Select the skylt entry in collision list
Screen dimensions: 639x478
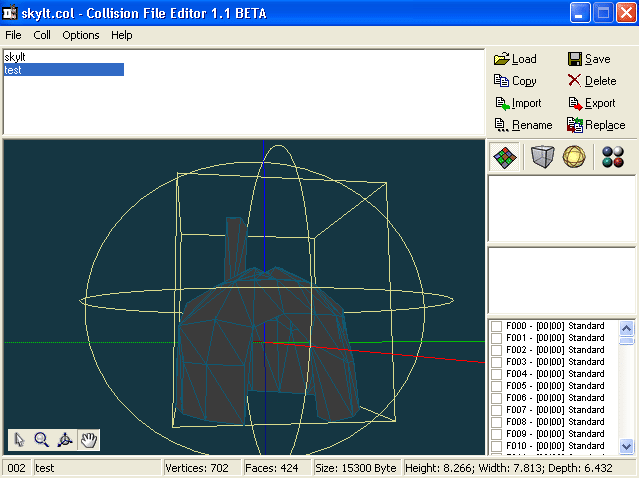15,57
